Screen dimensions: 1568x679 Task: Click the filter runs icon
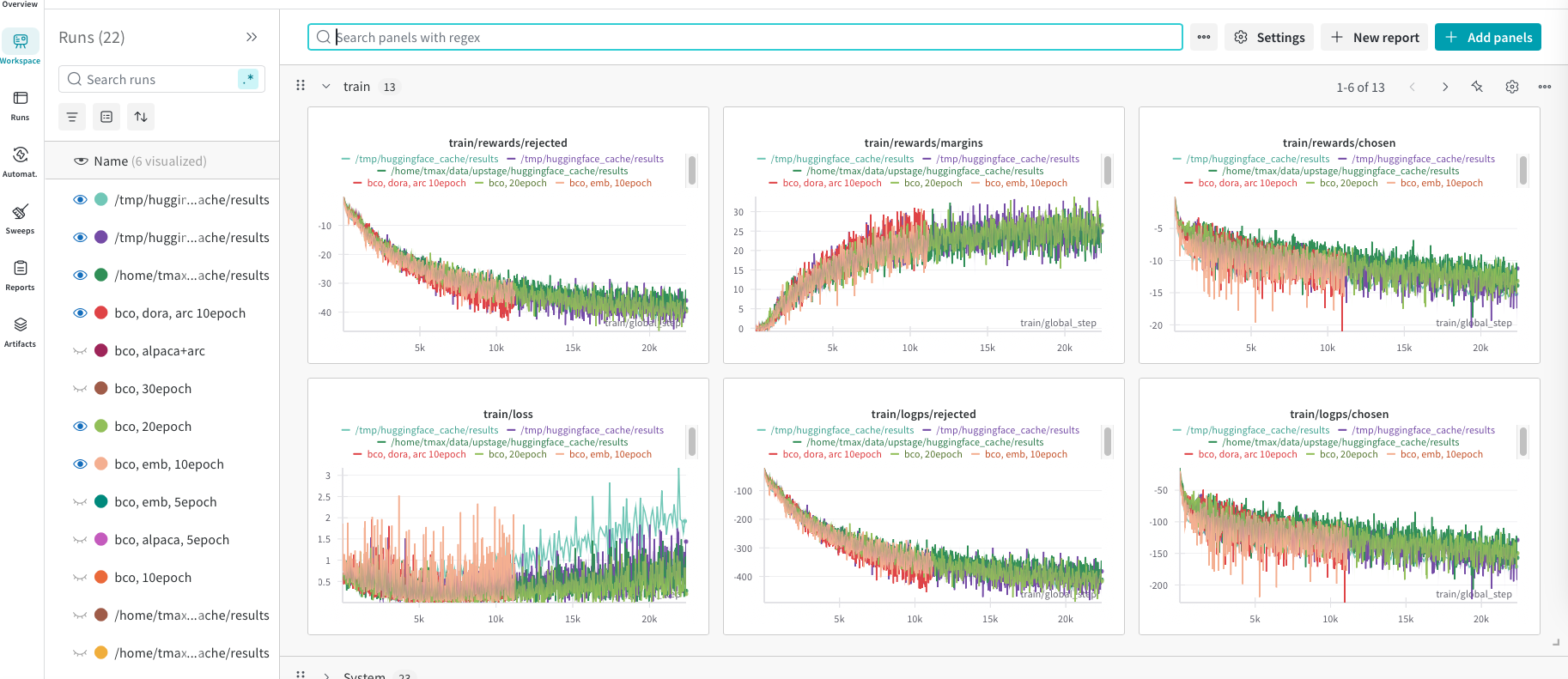pos(72,117)
